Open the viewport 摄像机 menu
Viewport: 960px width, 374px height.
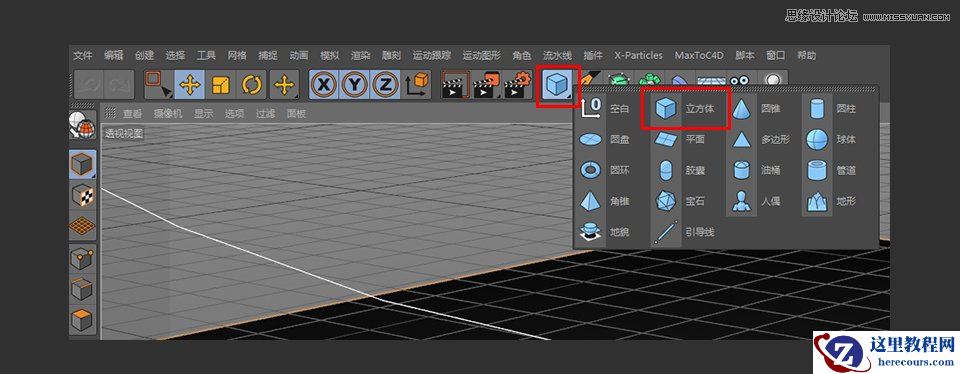click(168, 113)
